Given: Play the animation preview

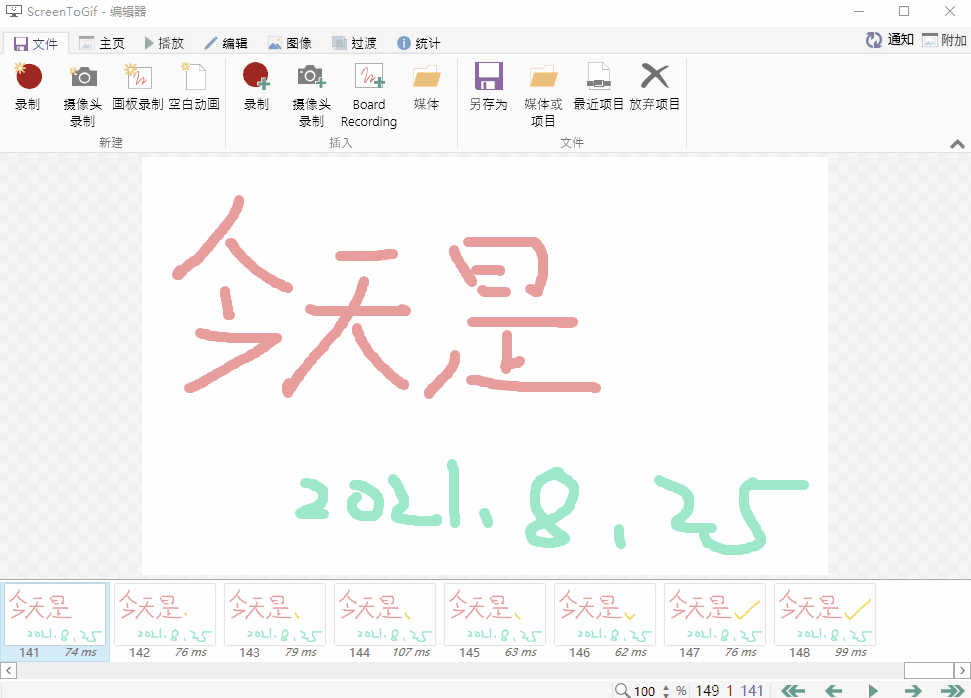Looking at the screenshot, I should (x=873, y=690).
